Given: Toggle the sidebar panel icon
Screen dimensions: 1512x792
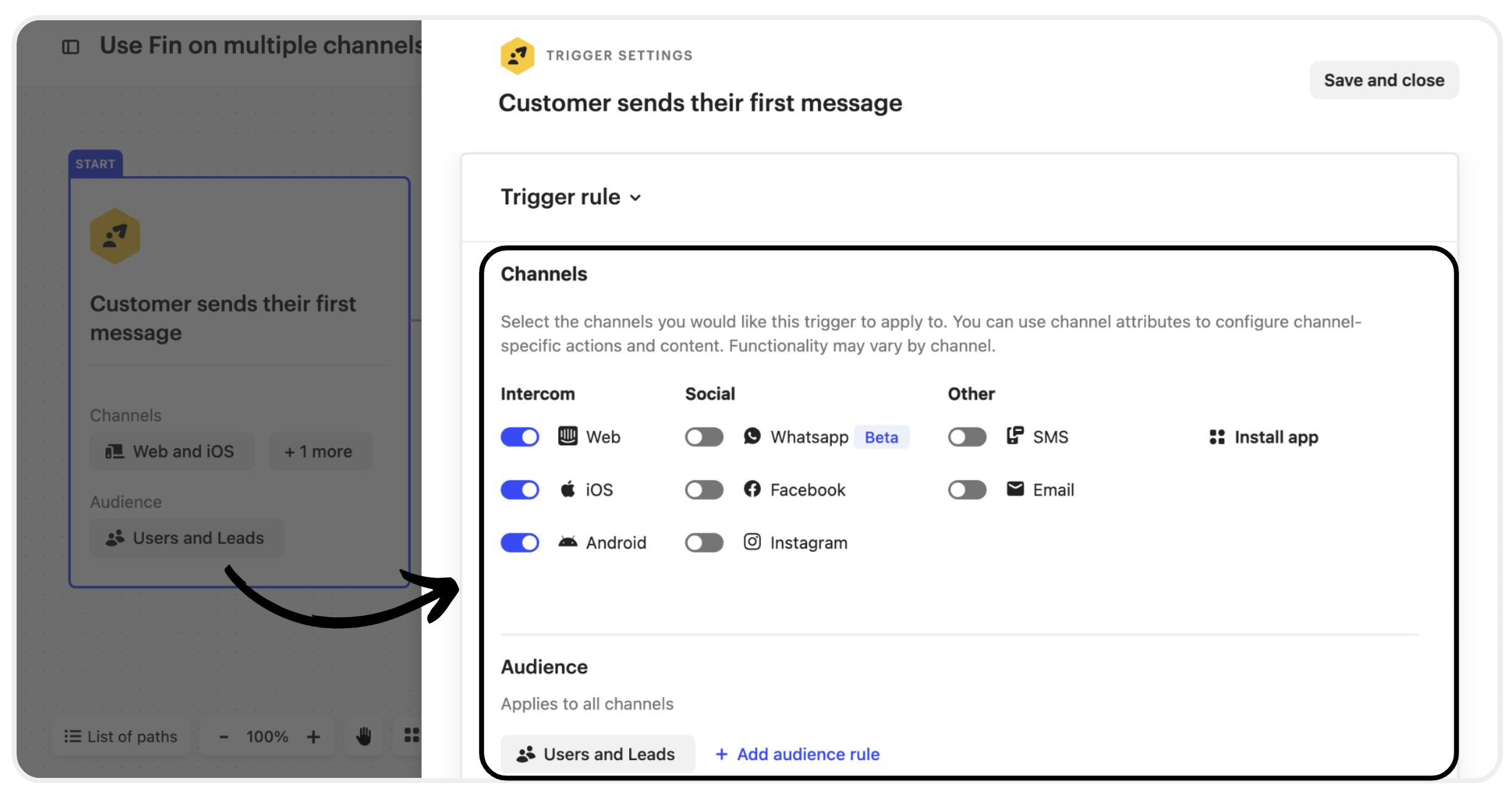Looking at the screenshot, I should 71,47.
